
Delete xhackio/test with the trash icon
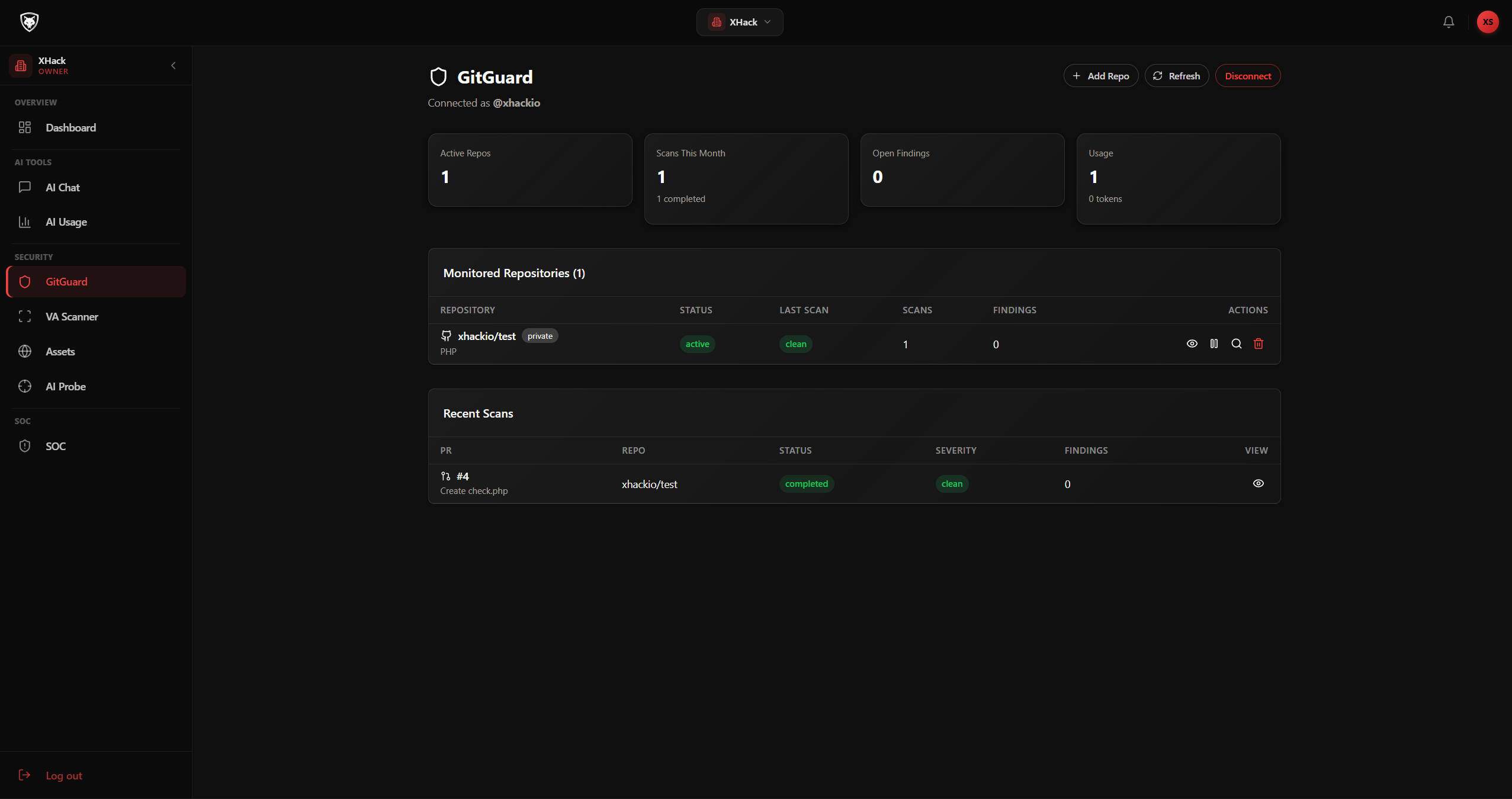(1259, 344)
